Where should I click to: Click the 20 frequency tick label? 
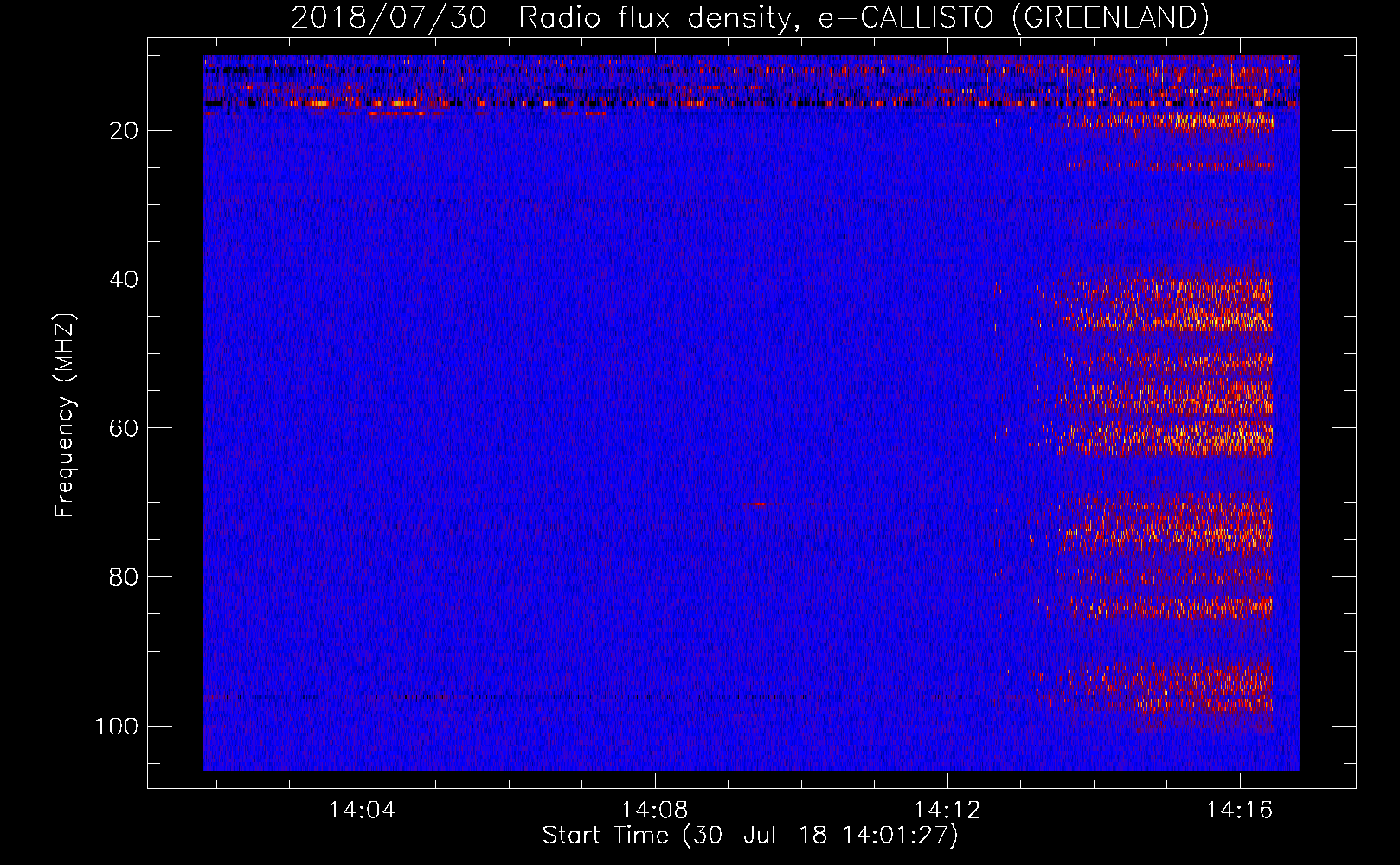pos(124,131)
